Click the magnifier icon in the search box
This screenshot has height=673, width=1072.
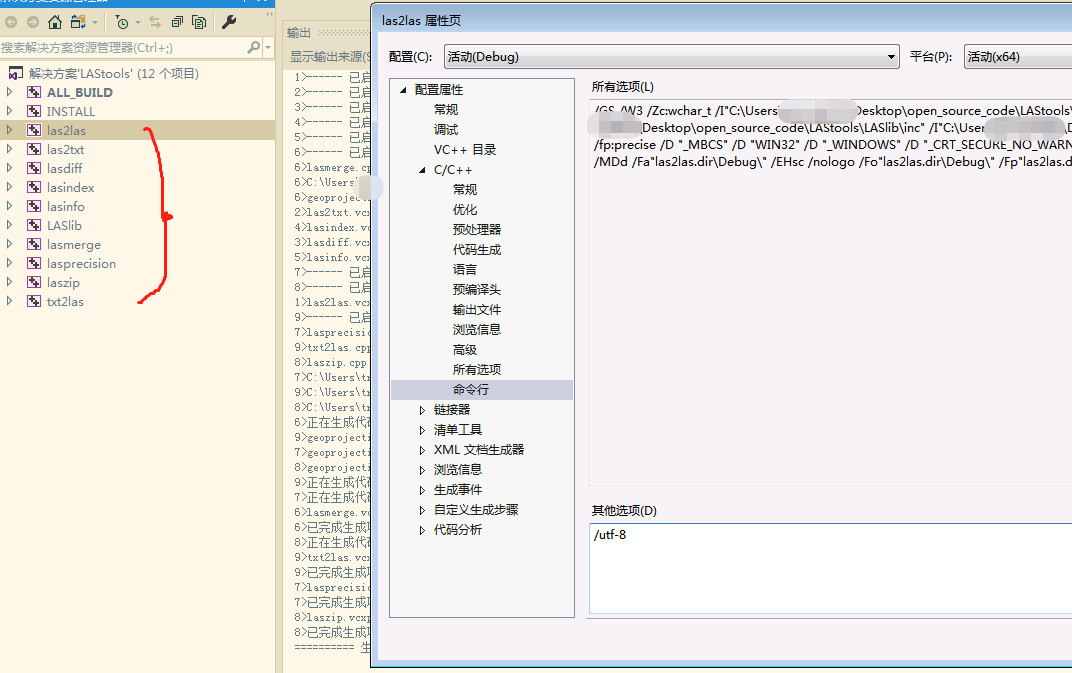click(x=254, y=48)
